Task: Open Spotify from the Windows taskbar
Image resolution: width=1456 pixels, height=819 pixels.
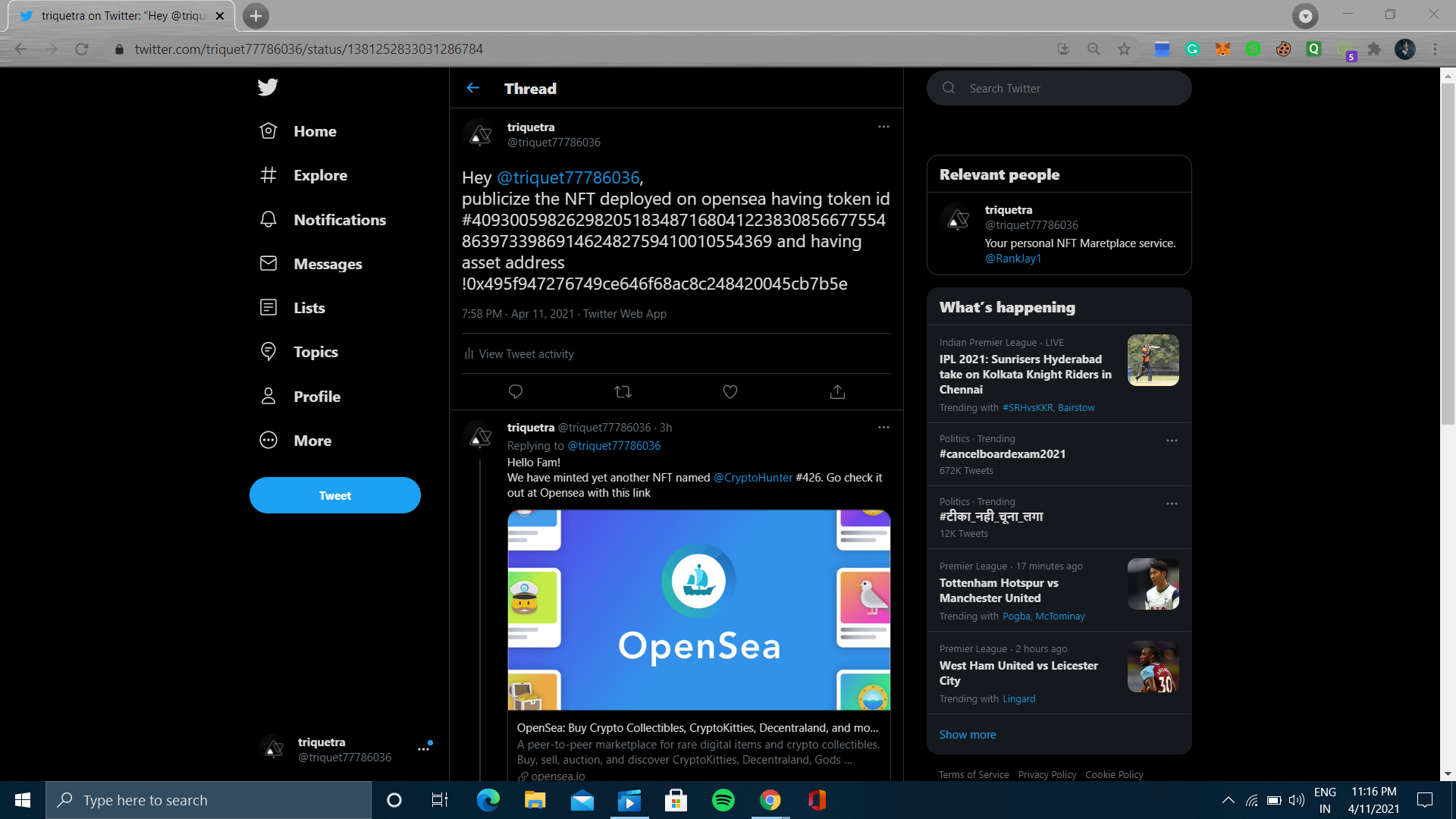Action: (x=723, y=800)
